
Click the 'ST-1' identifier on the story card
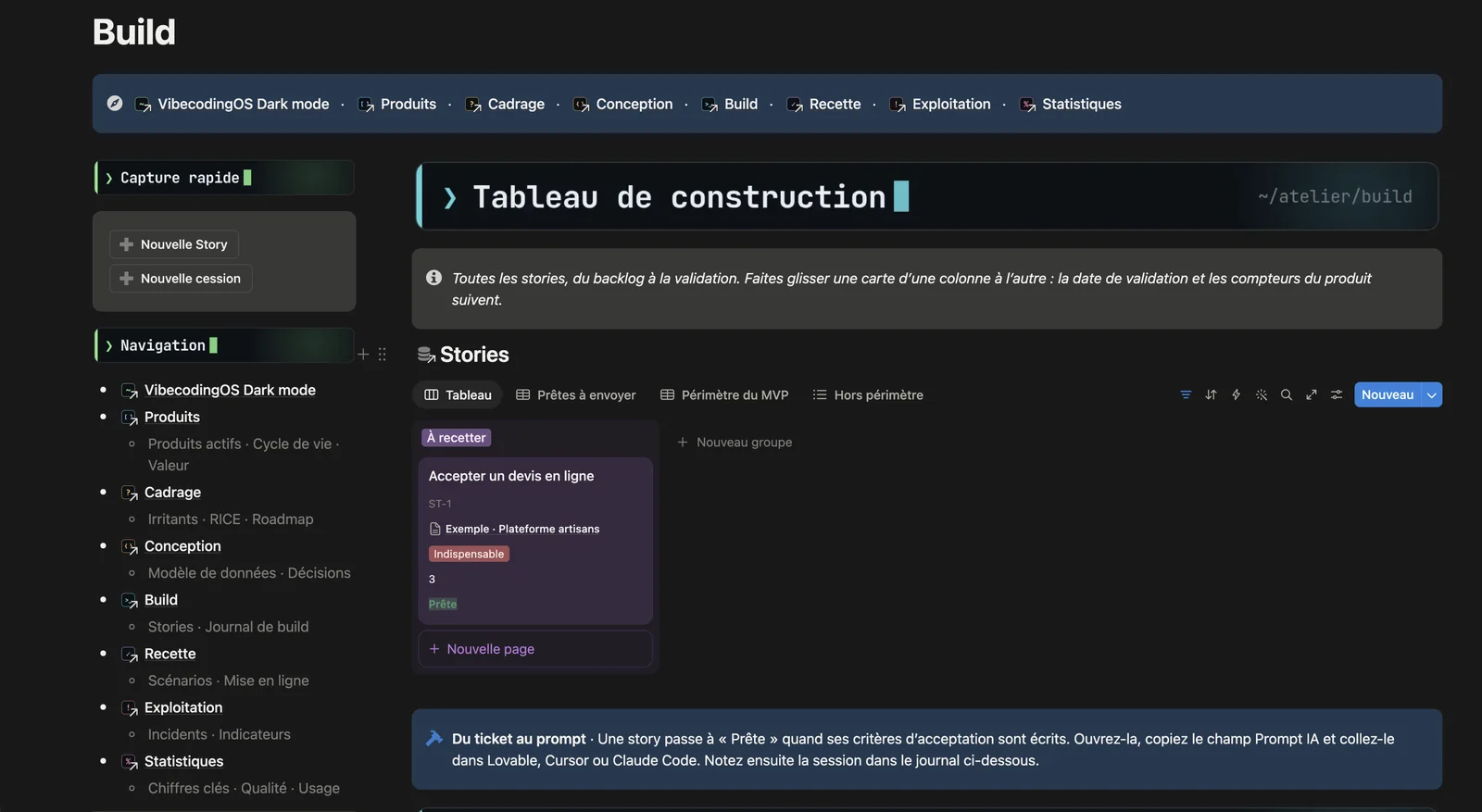[440, 504]
